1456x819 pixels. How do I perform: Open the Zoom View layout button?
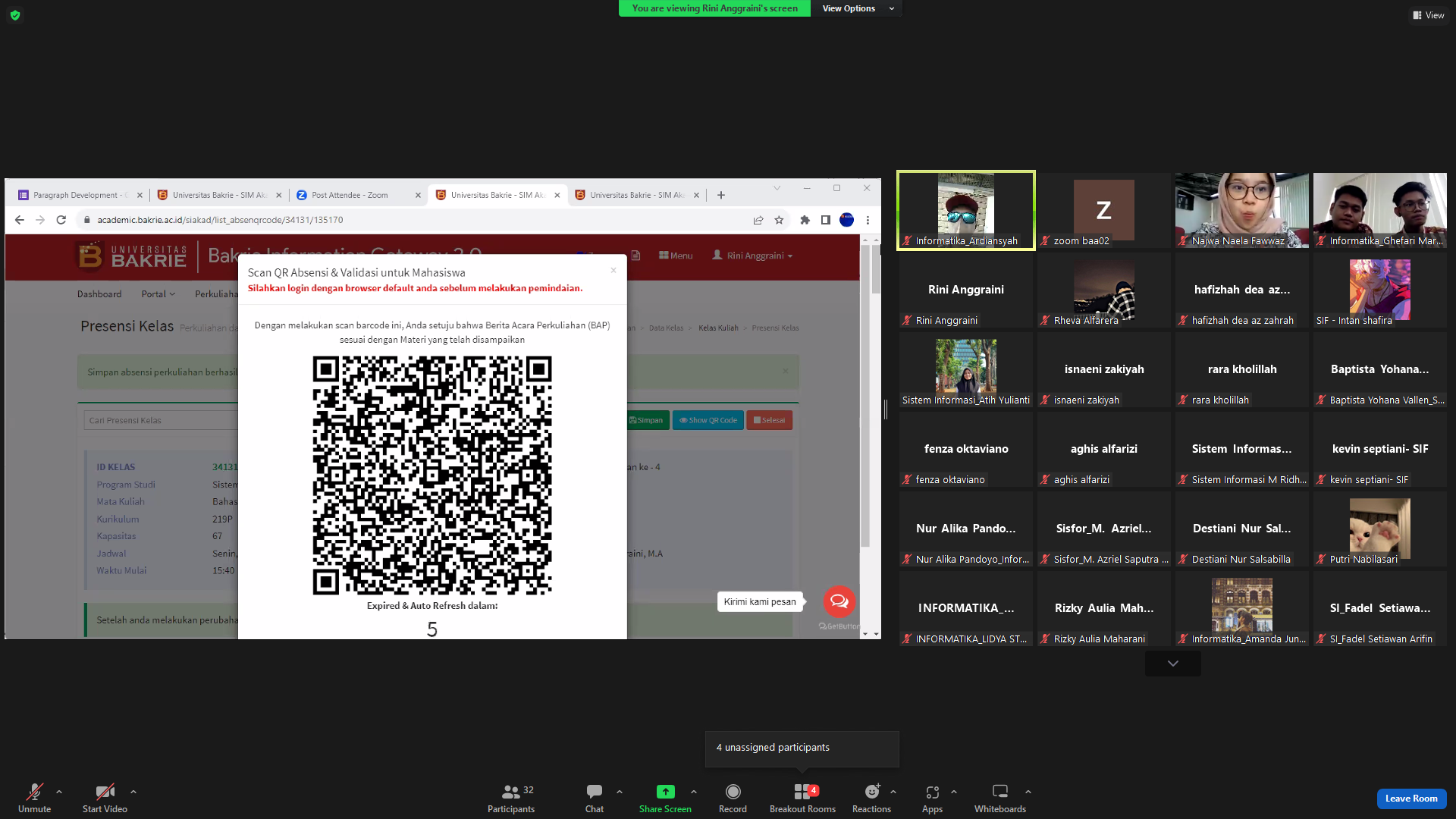tap(1429, 15)
